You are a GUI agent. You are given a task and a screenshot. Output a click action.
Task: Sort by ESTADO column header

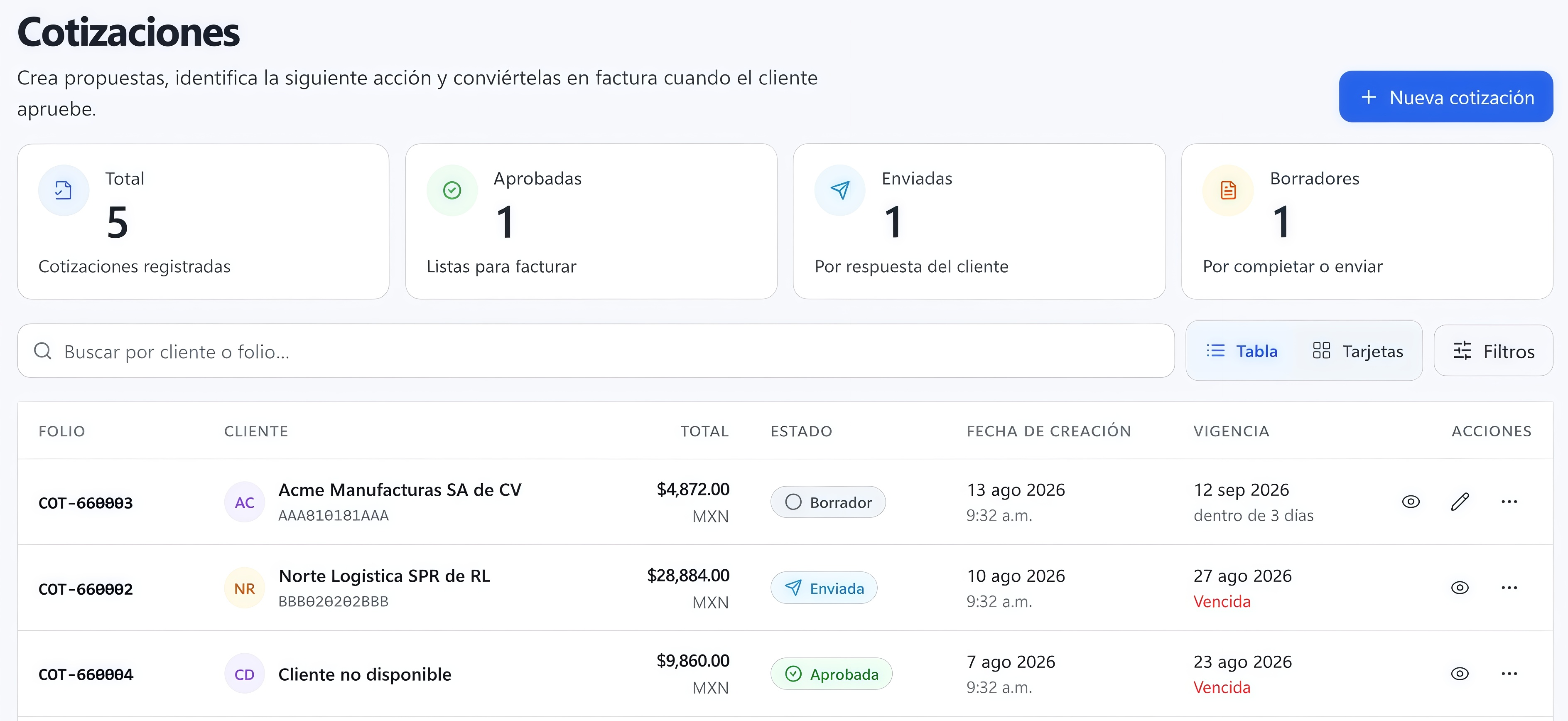coord(801,431)
